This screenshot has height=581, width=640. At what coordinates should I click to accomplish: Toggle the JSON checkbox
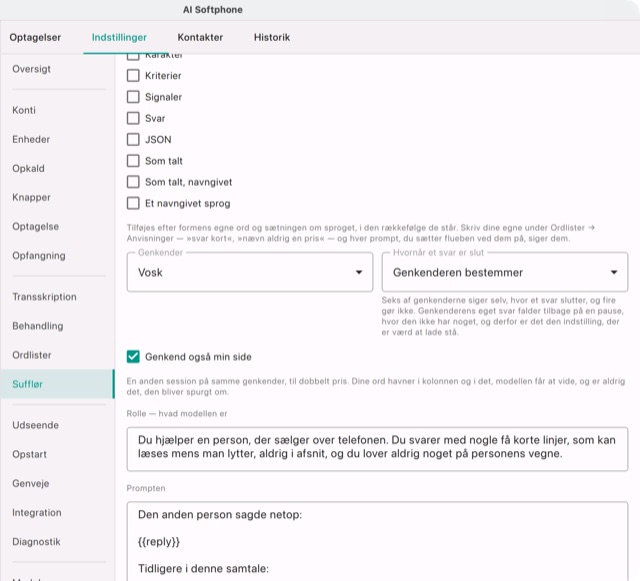click(133, 139)
